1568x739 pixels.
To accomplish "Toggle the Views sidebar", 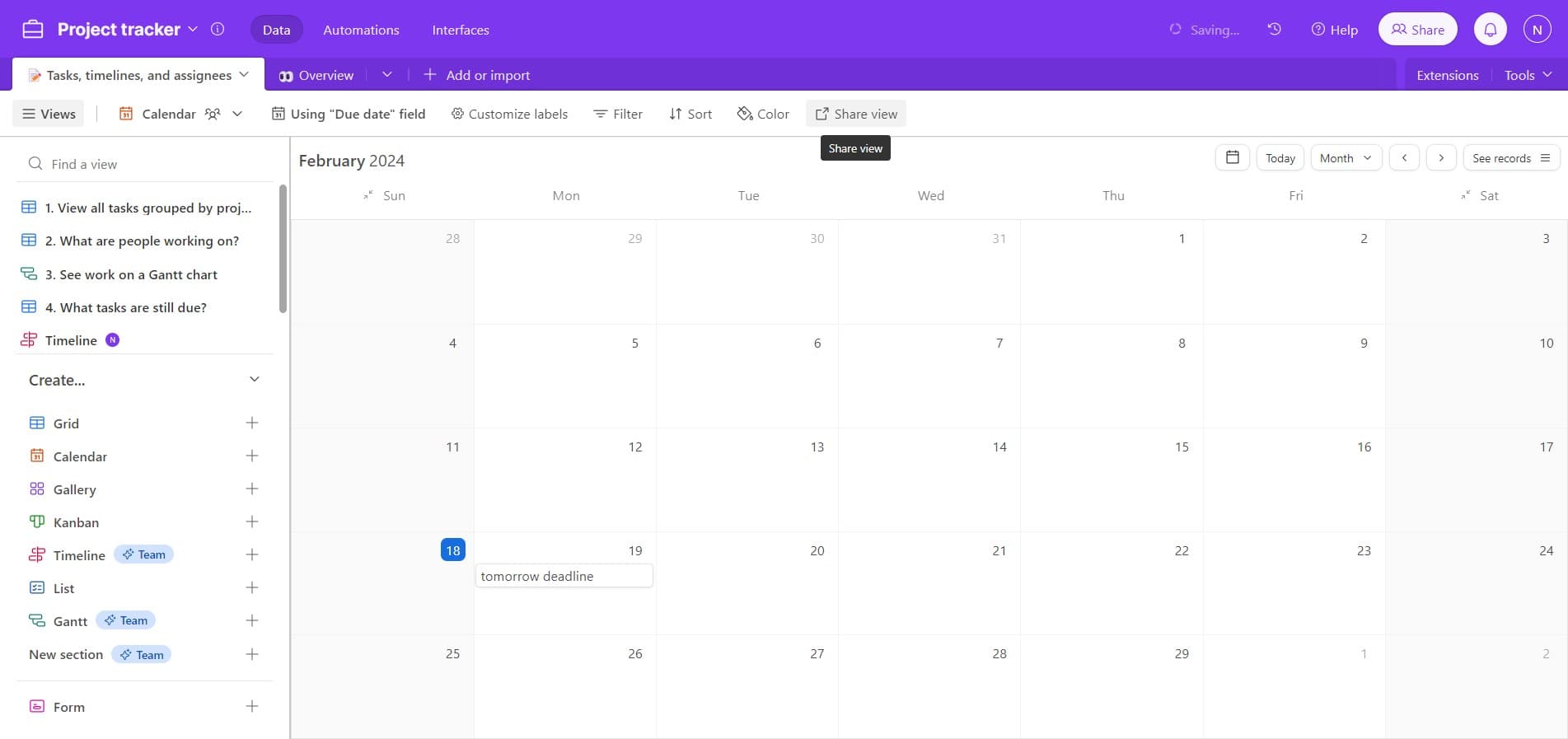I will click(49, 114).
